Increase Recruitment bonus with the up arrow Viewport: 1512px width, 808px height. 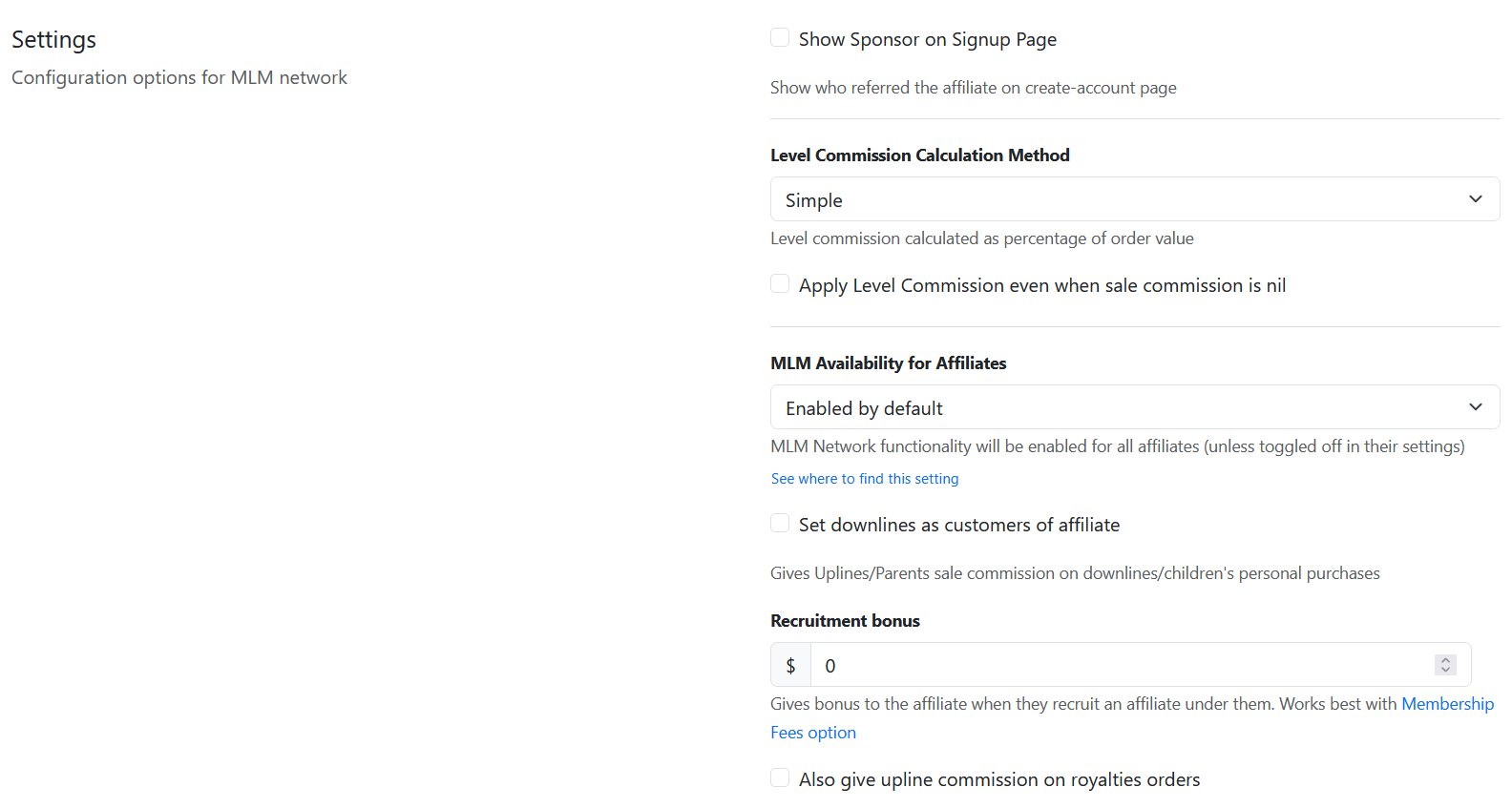coord(1445,659)
